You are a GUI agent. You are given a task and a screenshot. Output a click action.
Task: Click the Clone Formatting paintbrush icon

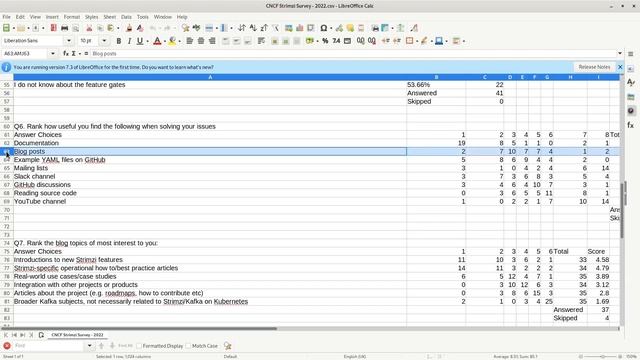(129, 28)
